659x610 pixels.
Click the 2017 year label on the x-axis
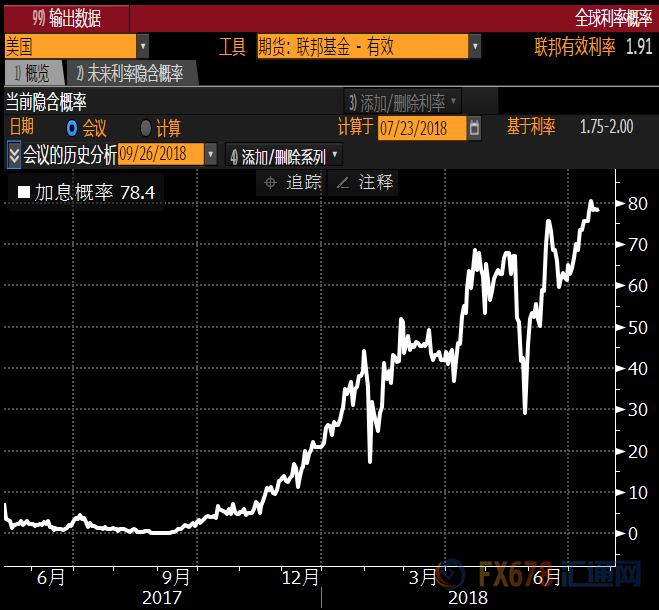coord(162,598)
